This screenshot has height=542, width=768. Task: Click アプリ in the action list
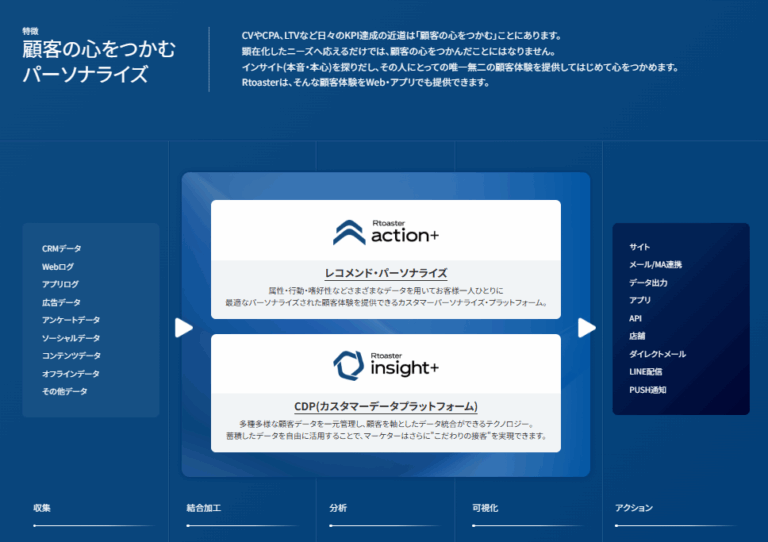click(x=640, y=300)
